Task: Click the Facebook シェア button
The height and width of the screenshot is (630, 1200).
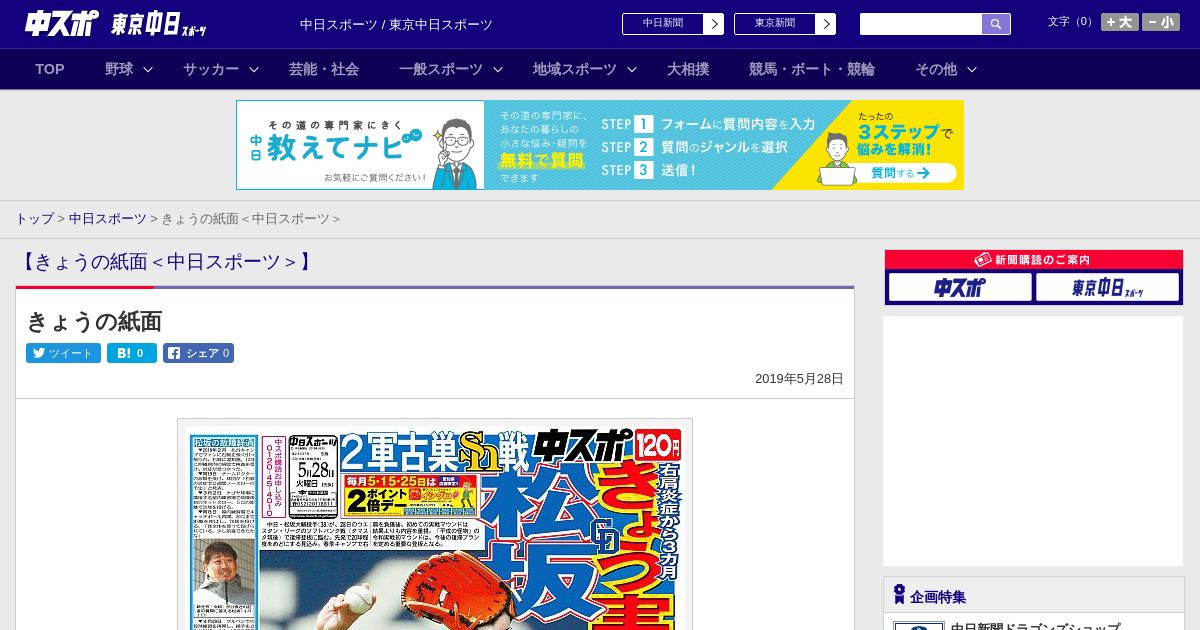Action: point(198,353)
